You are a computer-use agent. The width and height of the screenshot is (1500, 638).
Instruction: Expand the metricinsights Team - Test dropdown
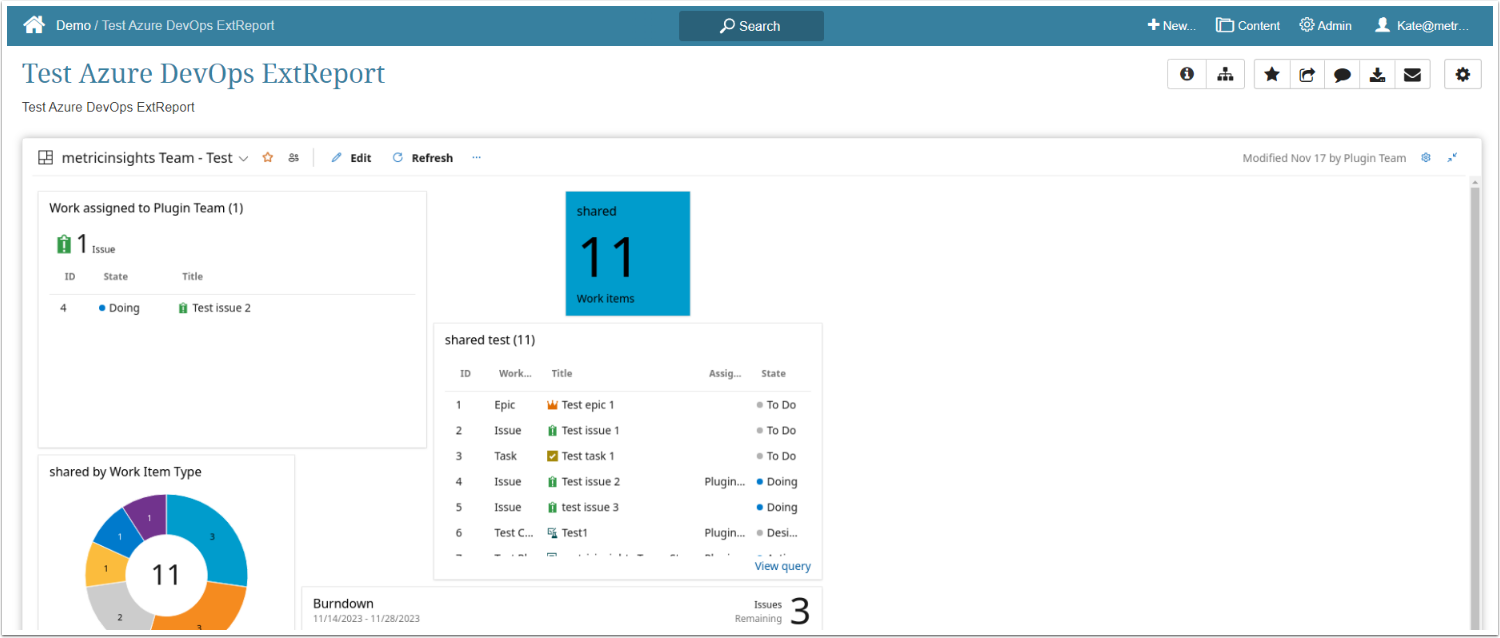[243, 159]
